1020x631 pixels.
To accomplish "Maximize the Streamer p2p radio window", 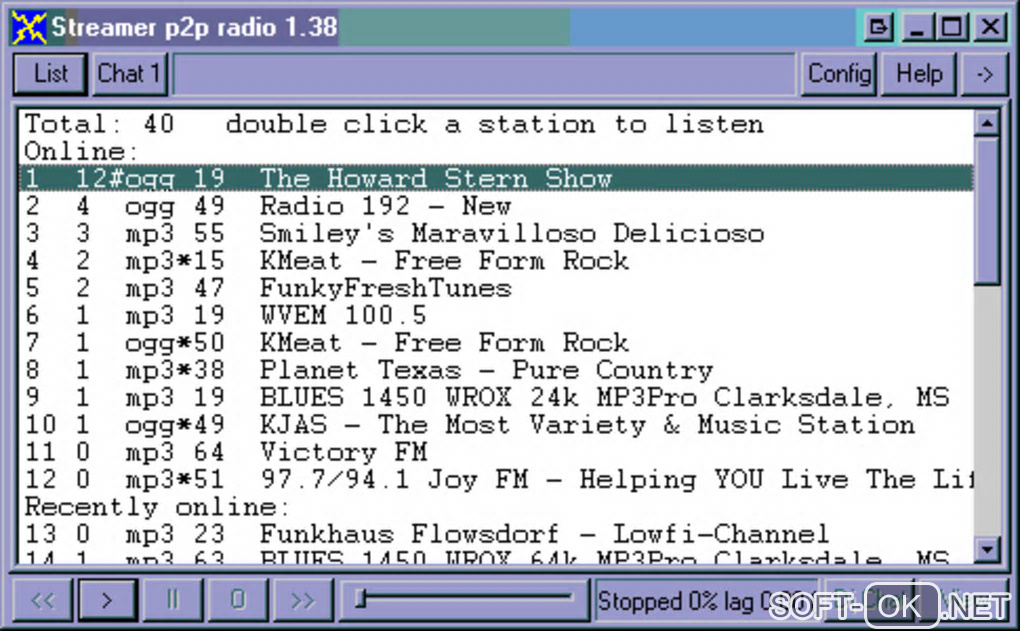I will (x=952, y=27).
